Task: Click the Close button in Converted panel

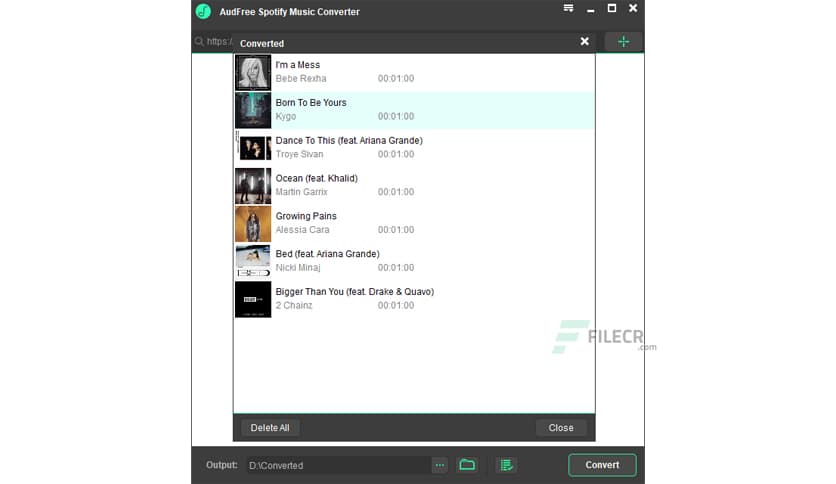Action: pos(561,427)
